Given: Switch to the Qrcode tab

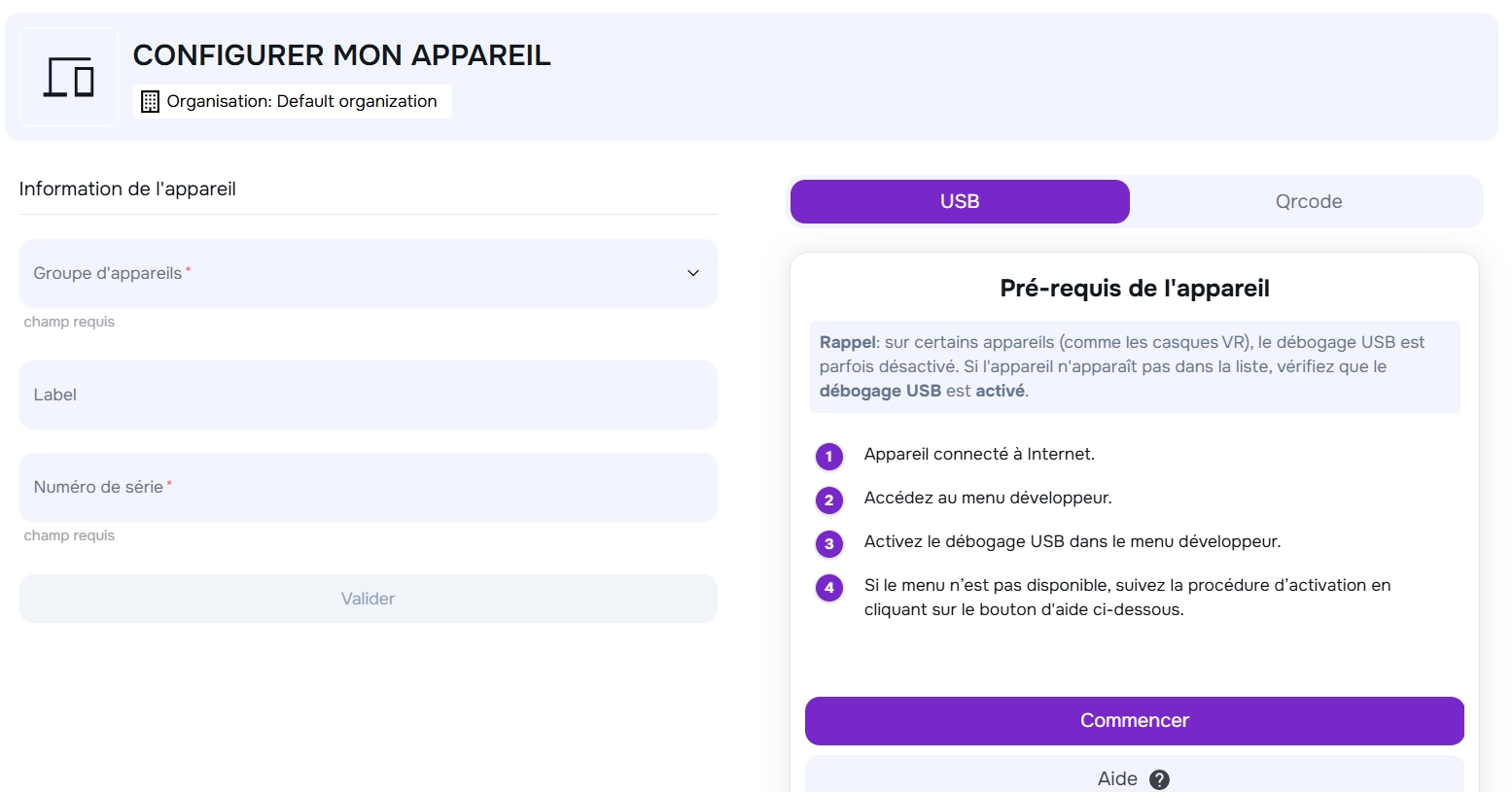Looking at the screenshot, I should pyautogui.click(x=1308, y=201).
